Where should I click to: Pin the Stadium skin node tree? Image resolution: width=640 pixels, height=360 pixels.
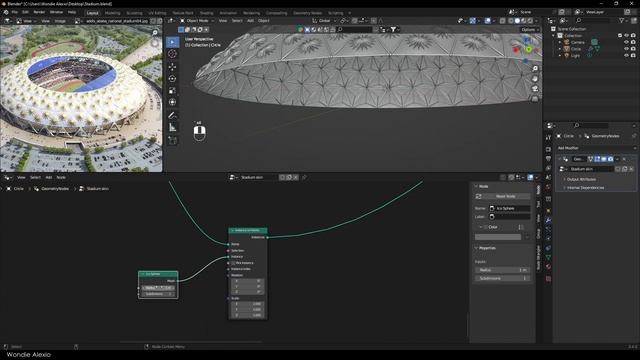pyautogui.click(x=304, y=177)
